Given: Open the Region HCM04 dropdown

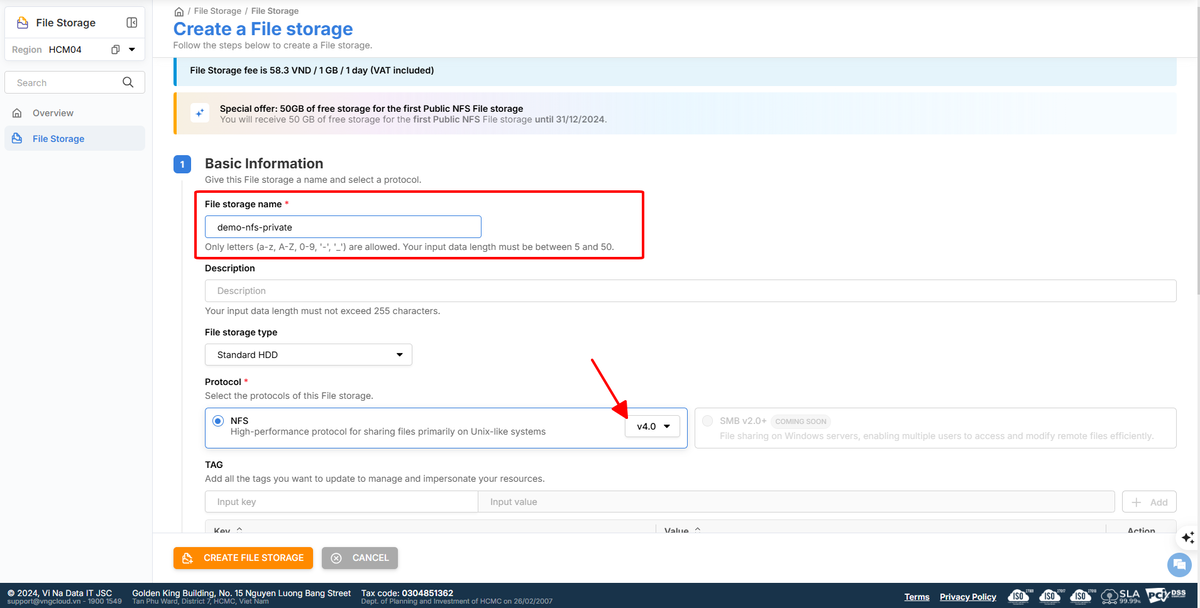Looking at the screenshot, I should point(131,50).
